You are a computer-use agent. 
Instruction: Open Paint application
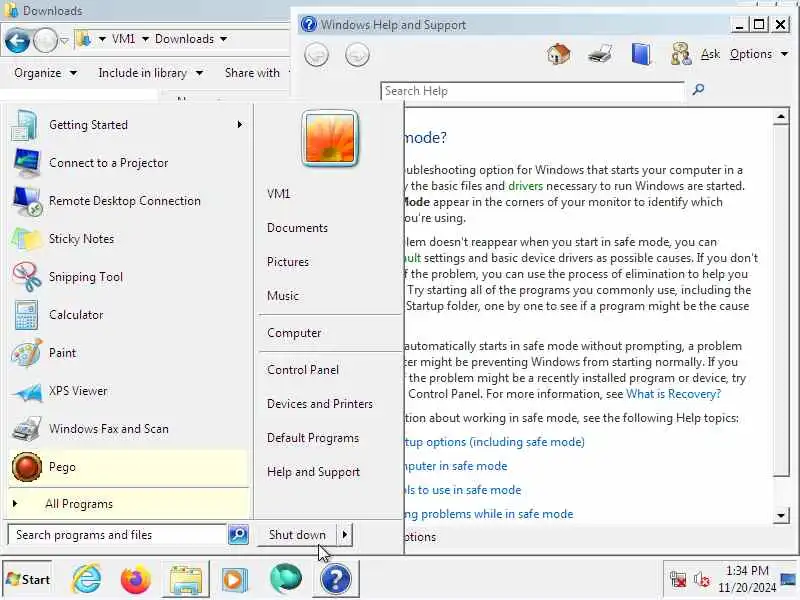pyautogui.click(x=128, y=353)
